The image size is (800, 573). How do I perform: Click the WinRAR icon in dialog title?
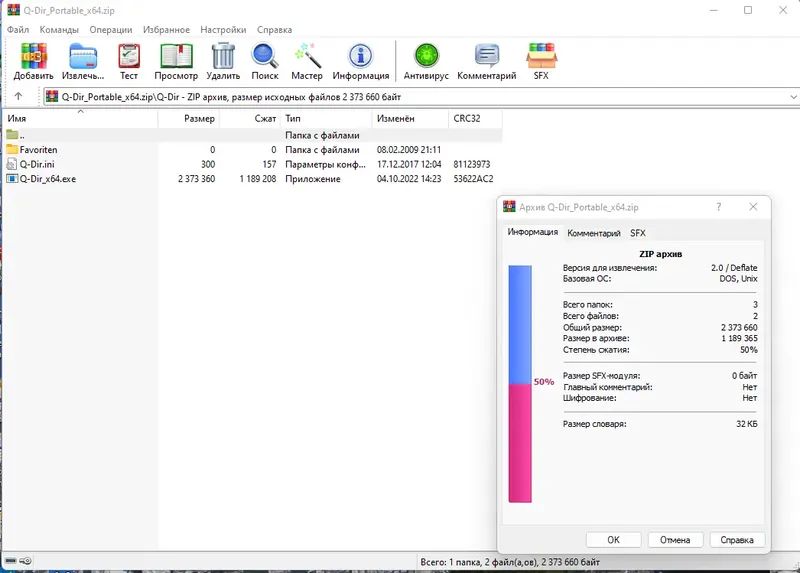coord(509,207)
